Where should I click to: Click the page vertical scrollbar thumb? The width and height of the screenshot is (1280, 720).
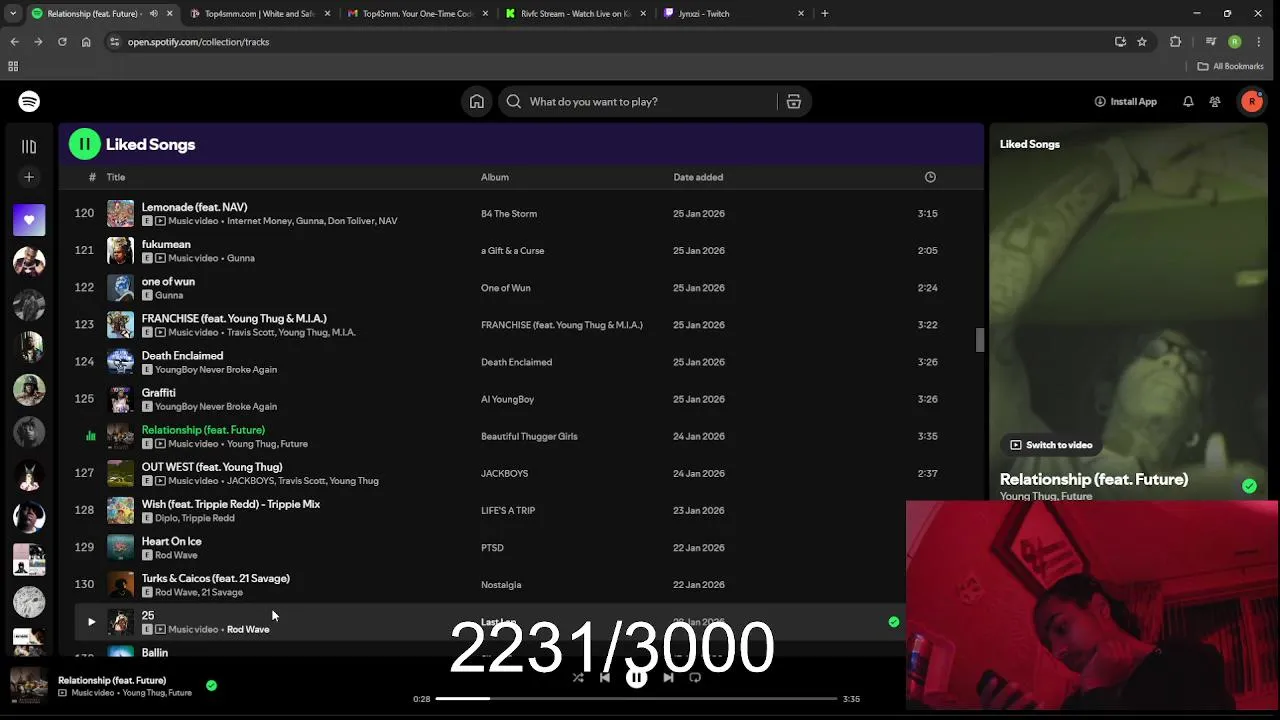(x=980, y=340)
